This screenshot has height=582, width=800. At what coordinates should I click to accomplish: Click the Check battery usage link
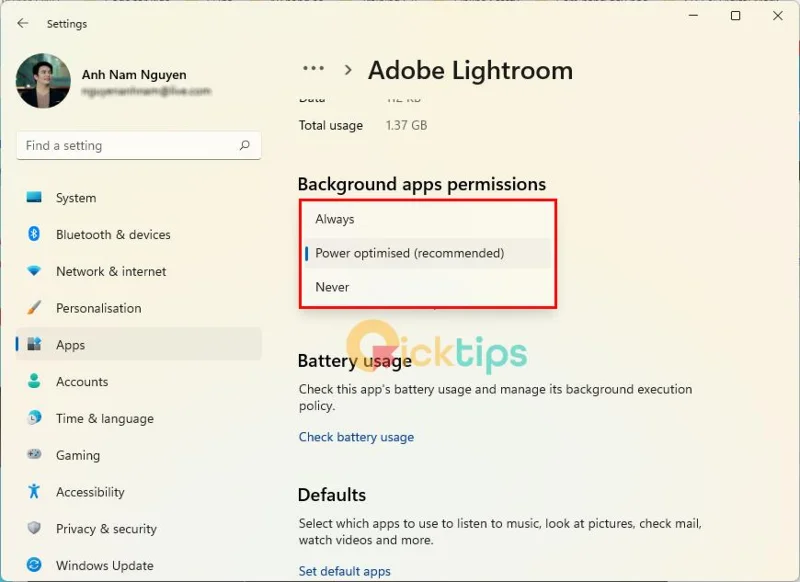(x=356, y=437)
